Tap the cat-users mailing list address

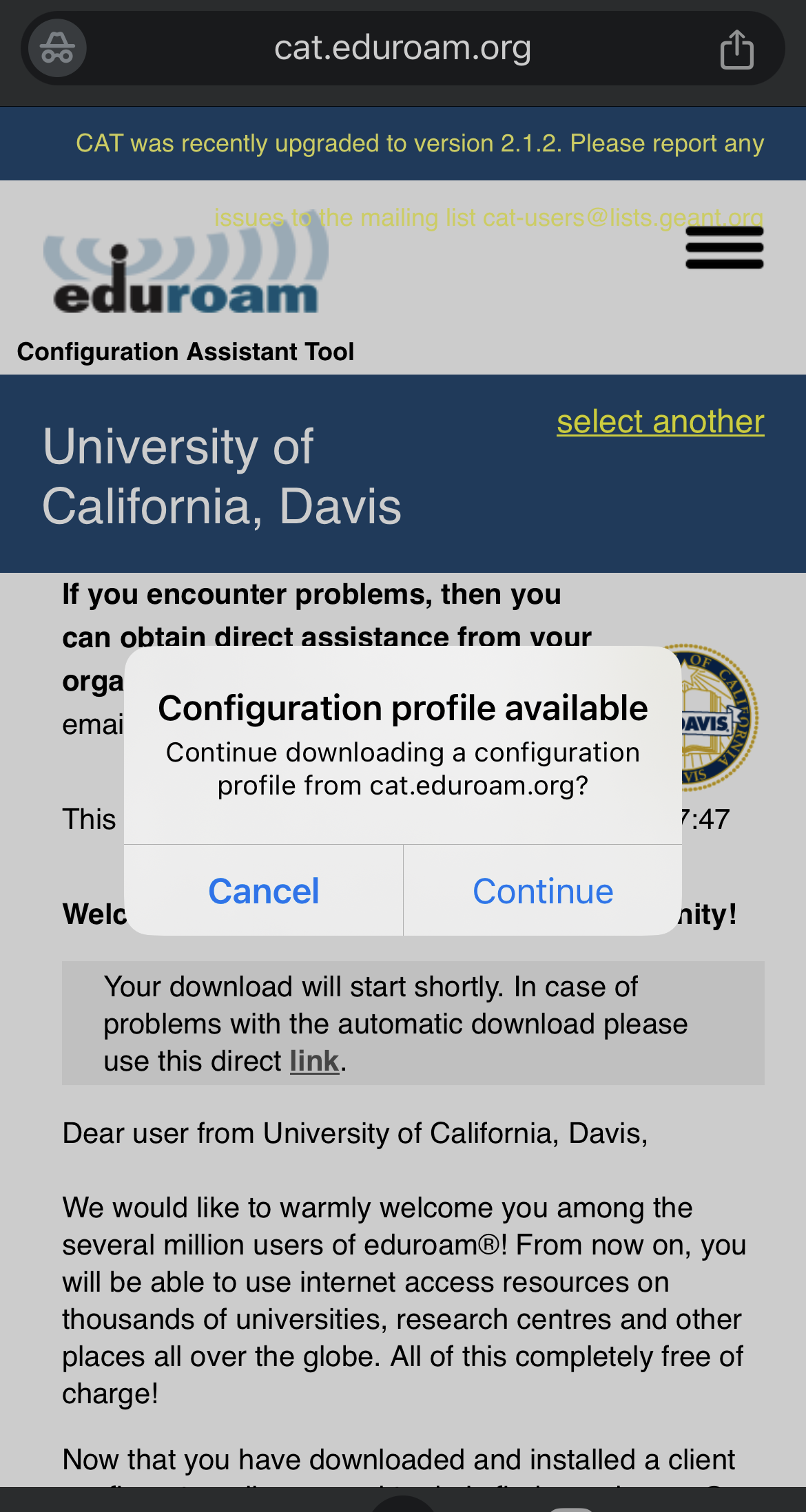[622, 218]
